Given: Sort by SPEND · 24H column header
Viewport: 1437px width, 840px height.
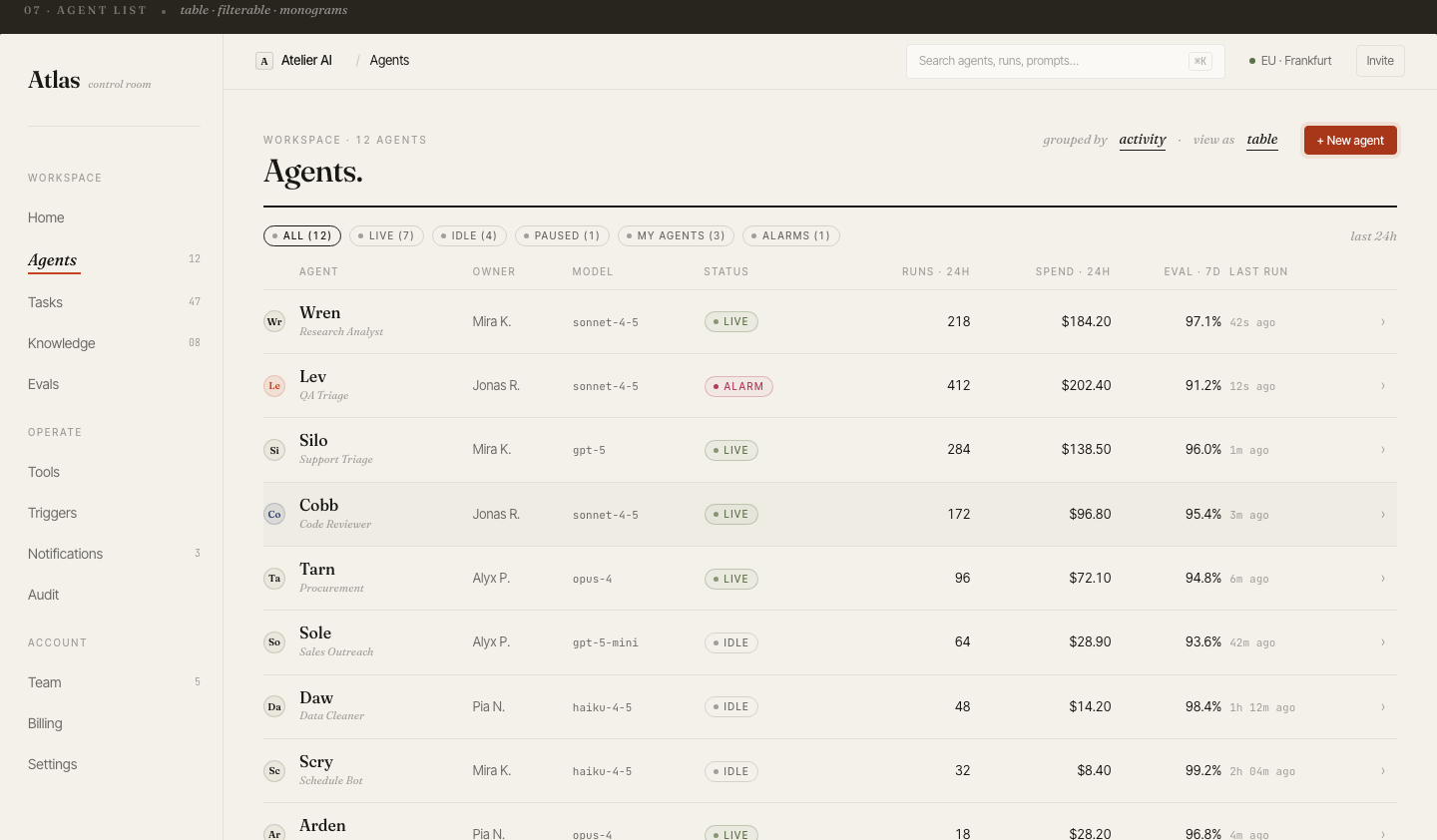Looking at the screenshot, I should click(1073, 271).
